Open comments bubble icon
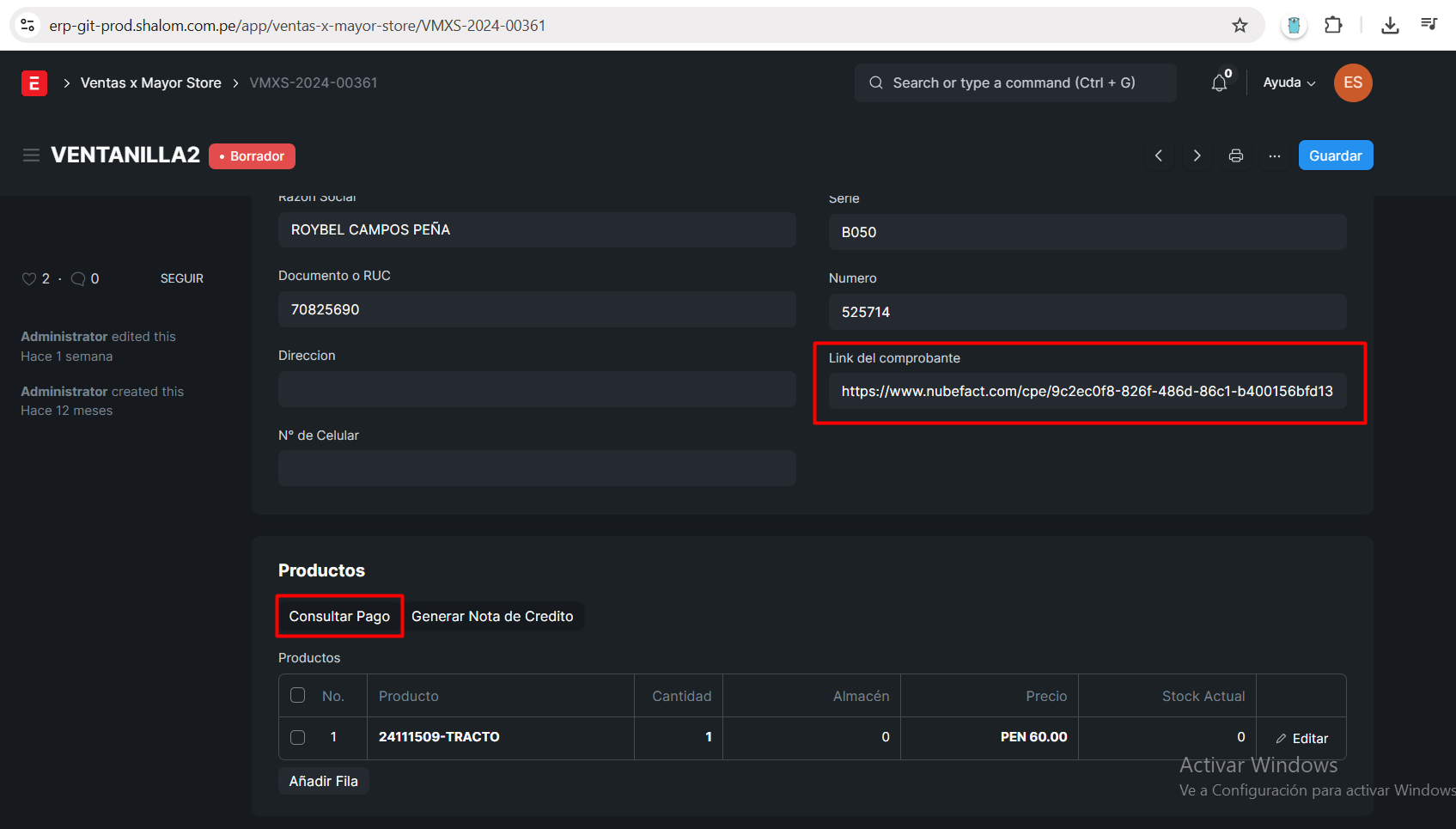Image resolution: width=1456 pixels, height=829 pixels. pos(78,279)
